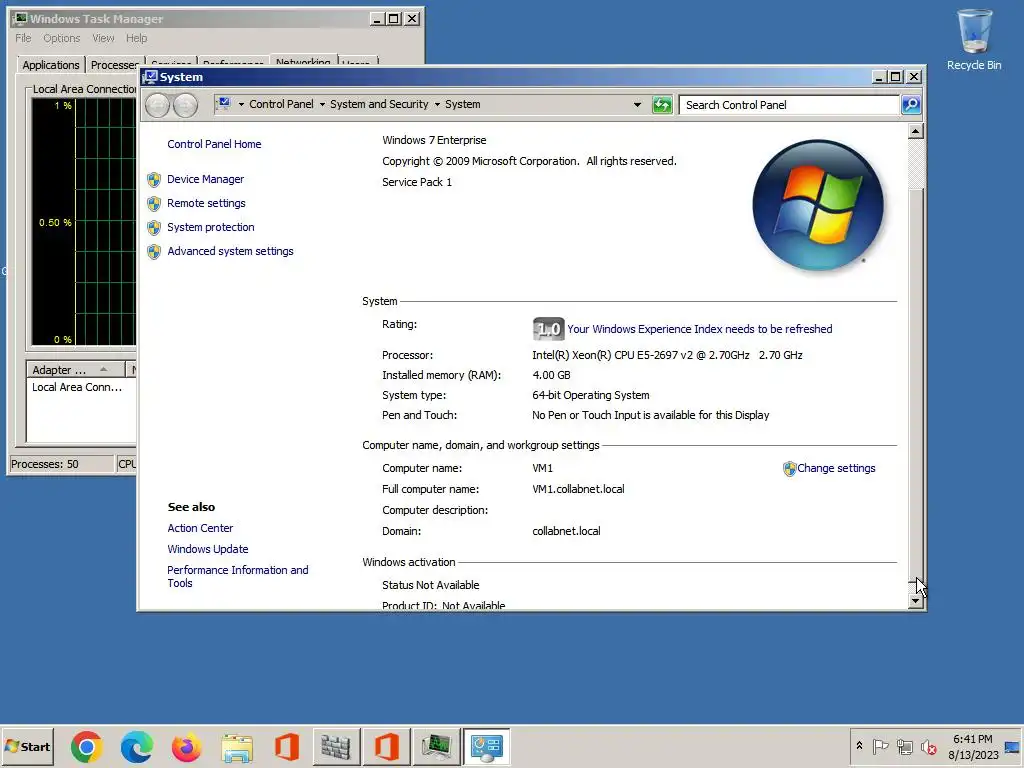Open the address bar history dropdown
Image resolution: width=1024 pixels, height=768 pixels.
(x=637, y=104)
